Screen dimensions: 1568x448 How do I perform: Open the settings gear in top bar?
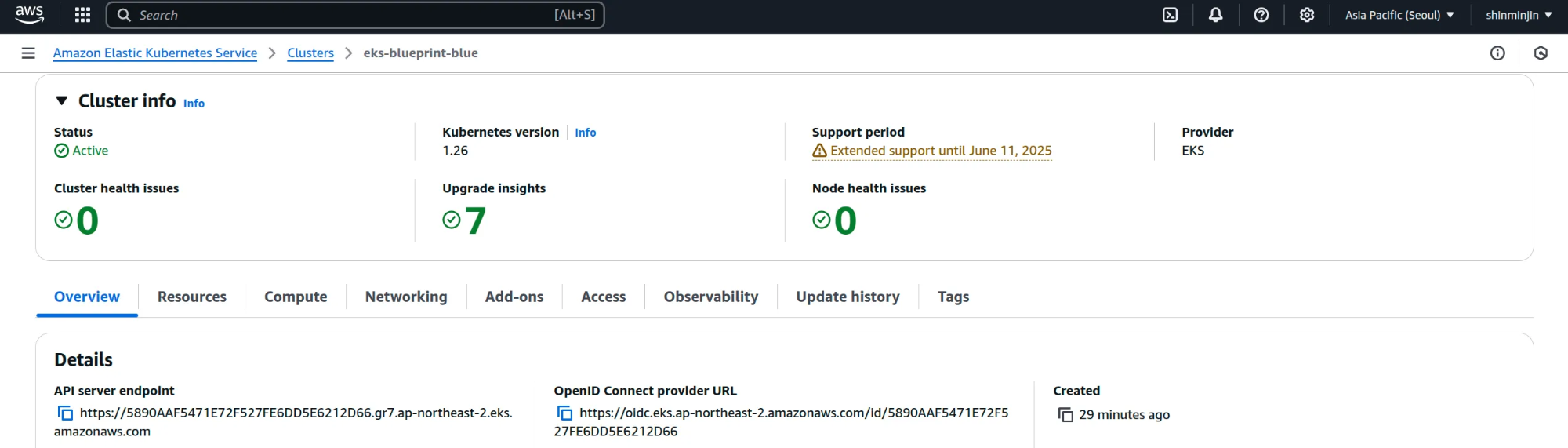coord(1307,15)
